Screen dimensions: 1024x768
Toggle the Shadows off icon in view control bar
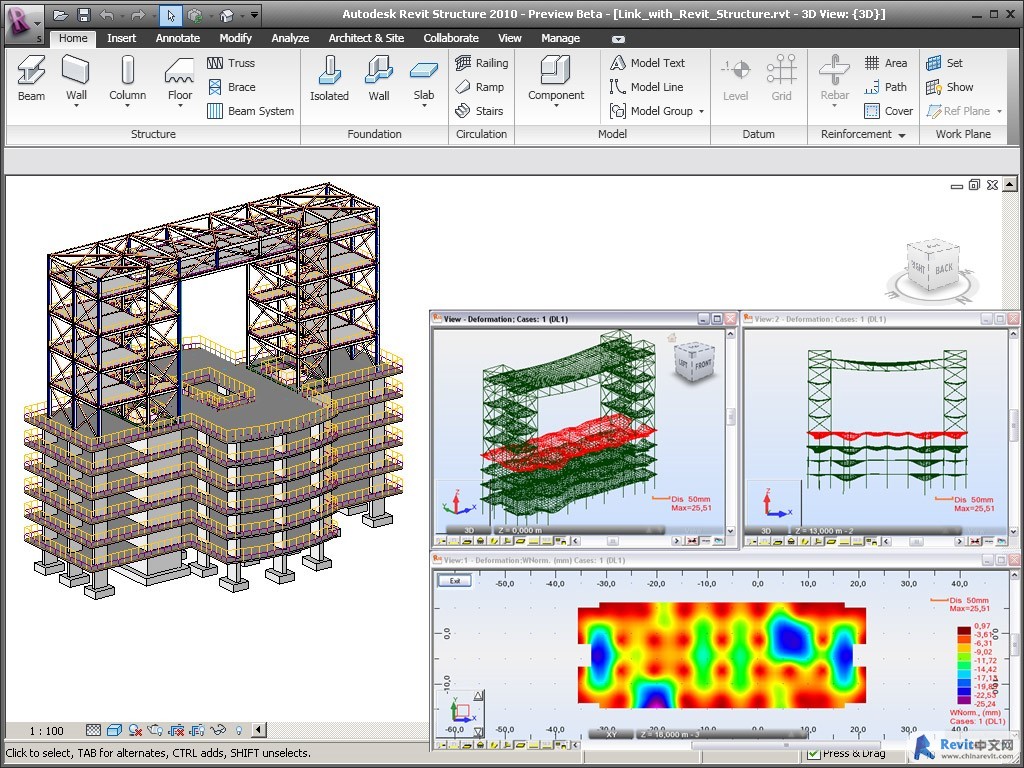[135, 730]
